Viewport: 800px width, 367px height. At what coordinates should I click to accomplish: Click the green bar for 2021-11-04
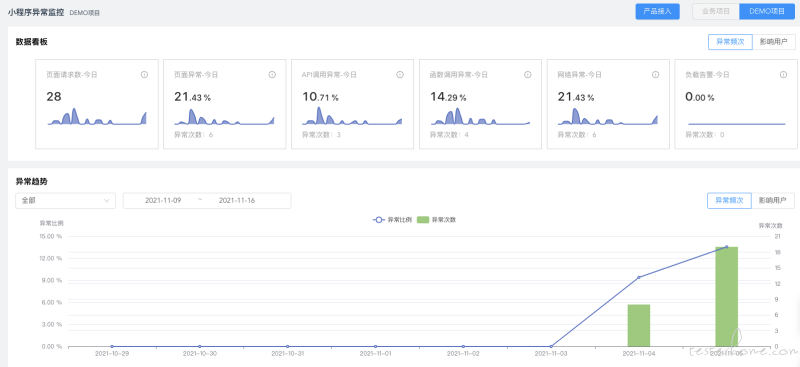638,326
